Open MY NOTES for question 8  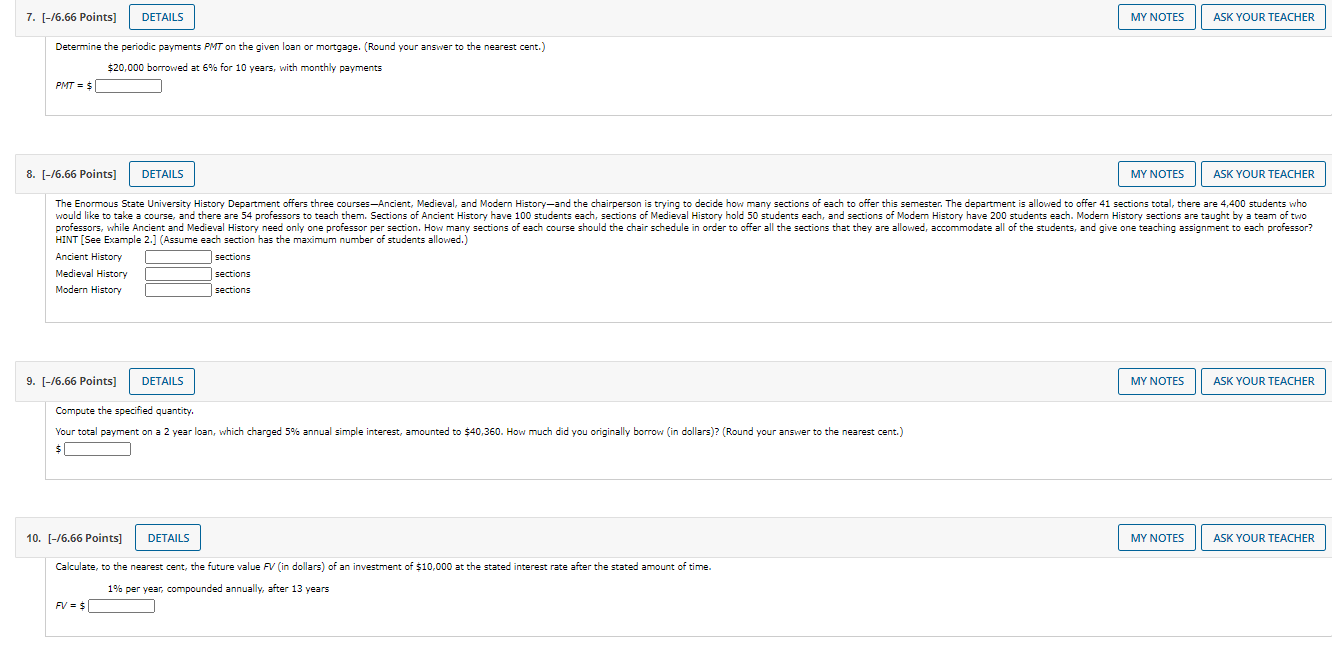tap(1157, 174)
